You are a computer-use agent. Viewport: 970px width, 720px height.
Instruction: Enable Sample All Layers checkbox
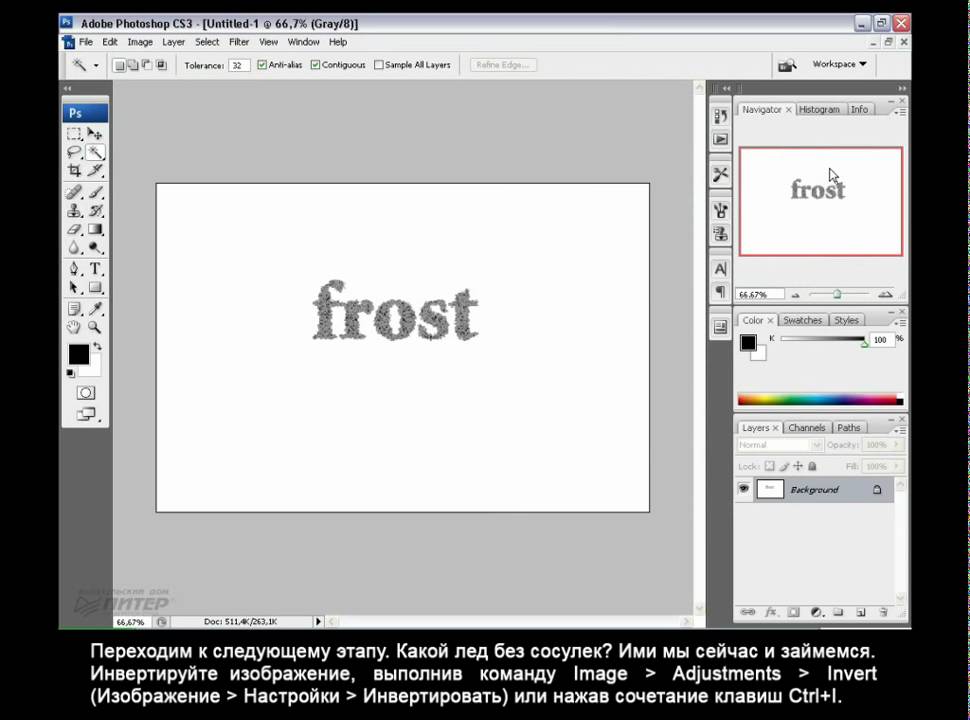tap(379, 65)
